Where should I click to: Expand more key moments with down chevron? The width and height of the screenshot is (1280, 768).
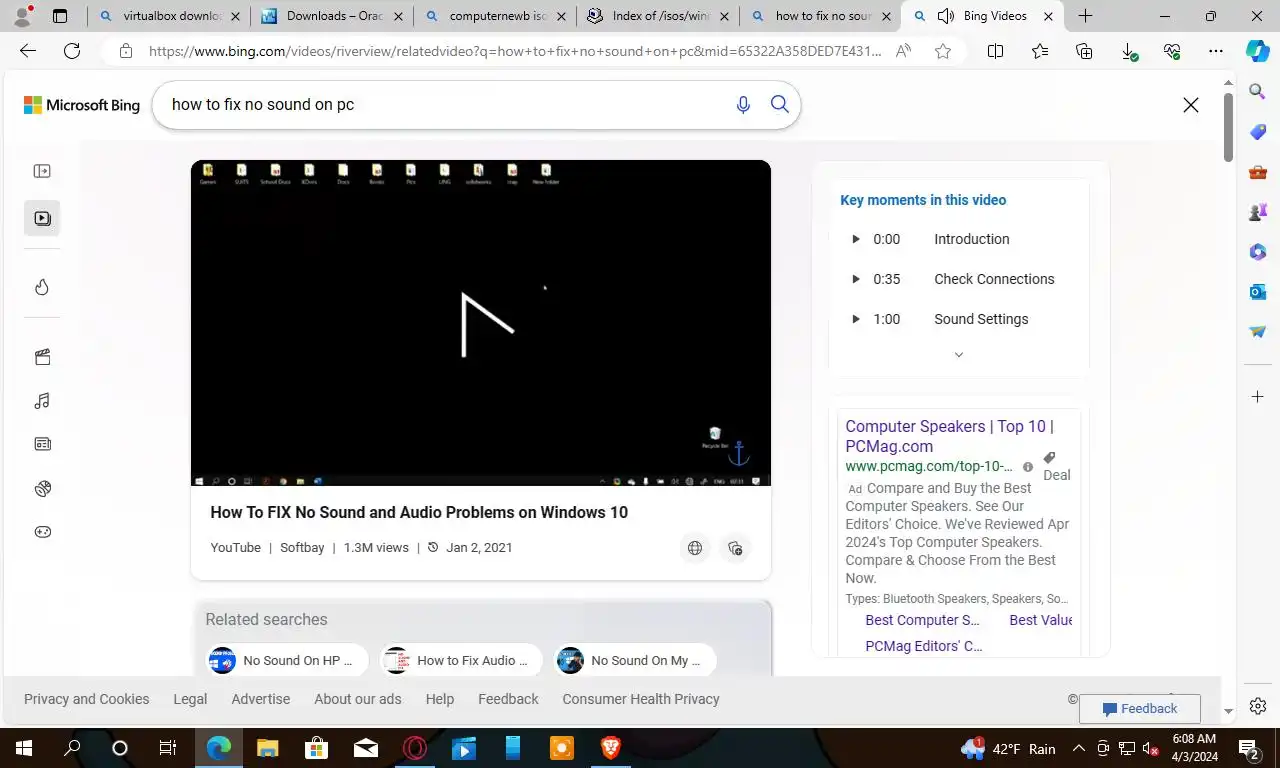(959, 355)
